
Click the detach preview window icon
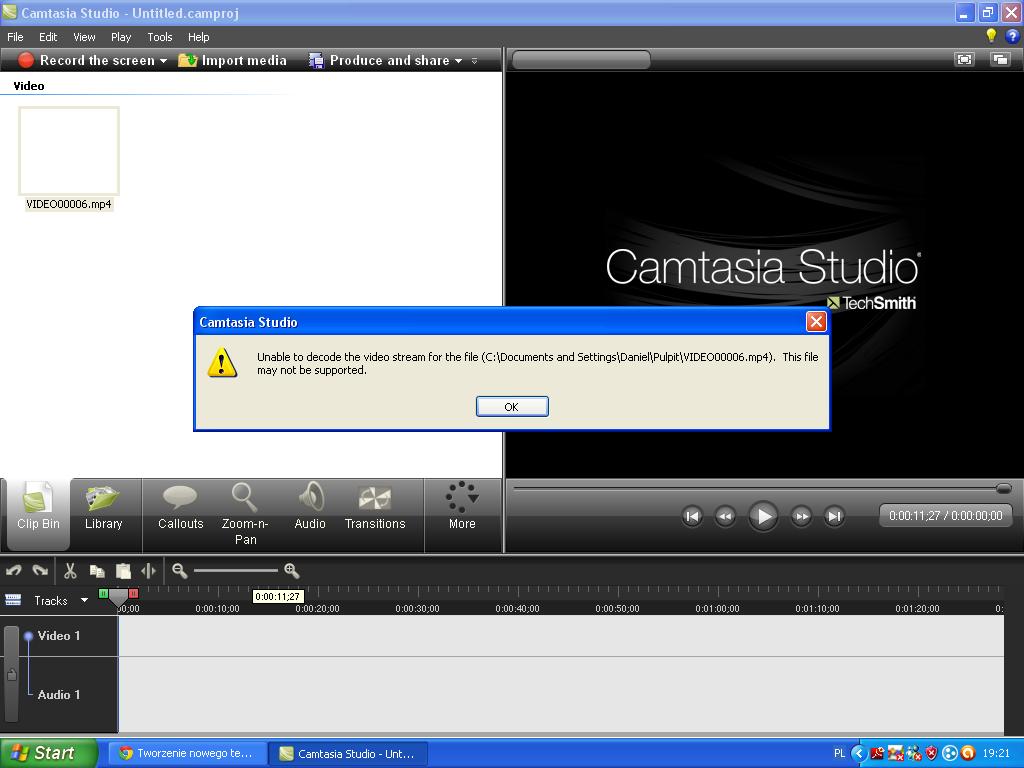tap(1000, 59)
